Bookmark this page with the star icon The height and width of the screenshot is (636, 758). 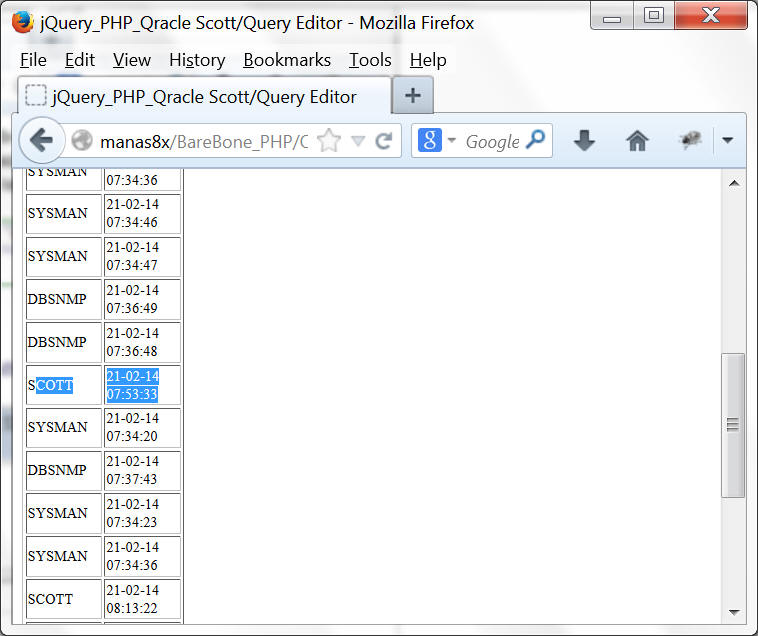[329, 141]
